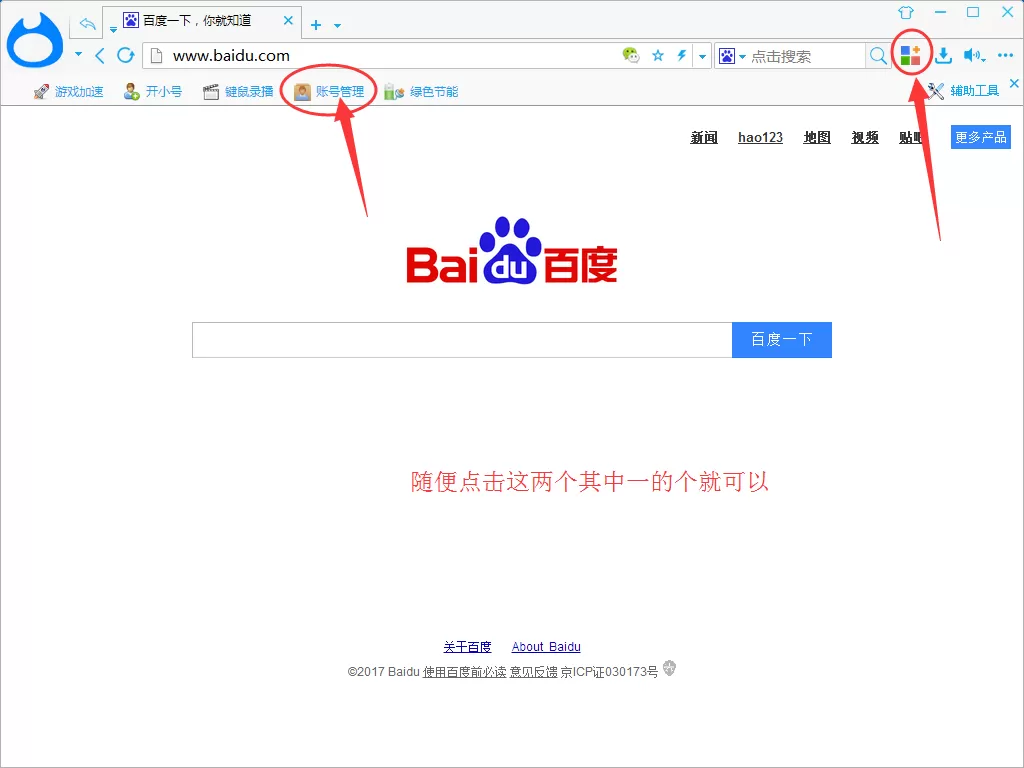Expand the address bar dropdown arrow
The height and width of the screenshot is (768, 1024).
click(x=702, y=57)
